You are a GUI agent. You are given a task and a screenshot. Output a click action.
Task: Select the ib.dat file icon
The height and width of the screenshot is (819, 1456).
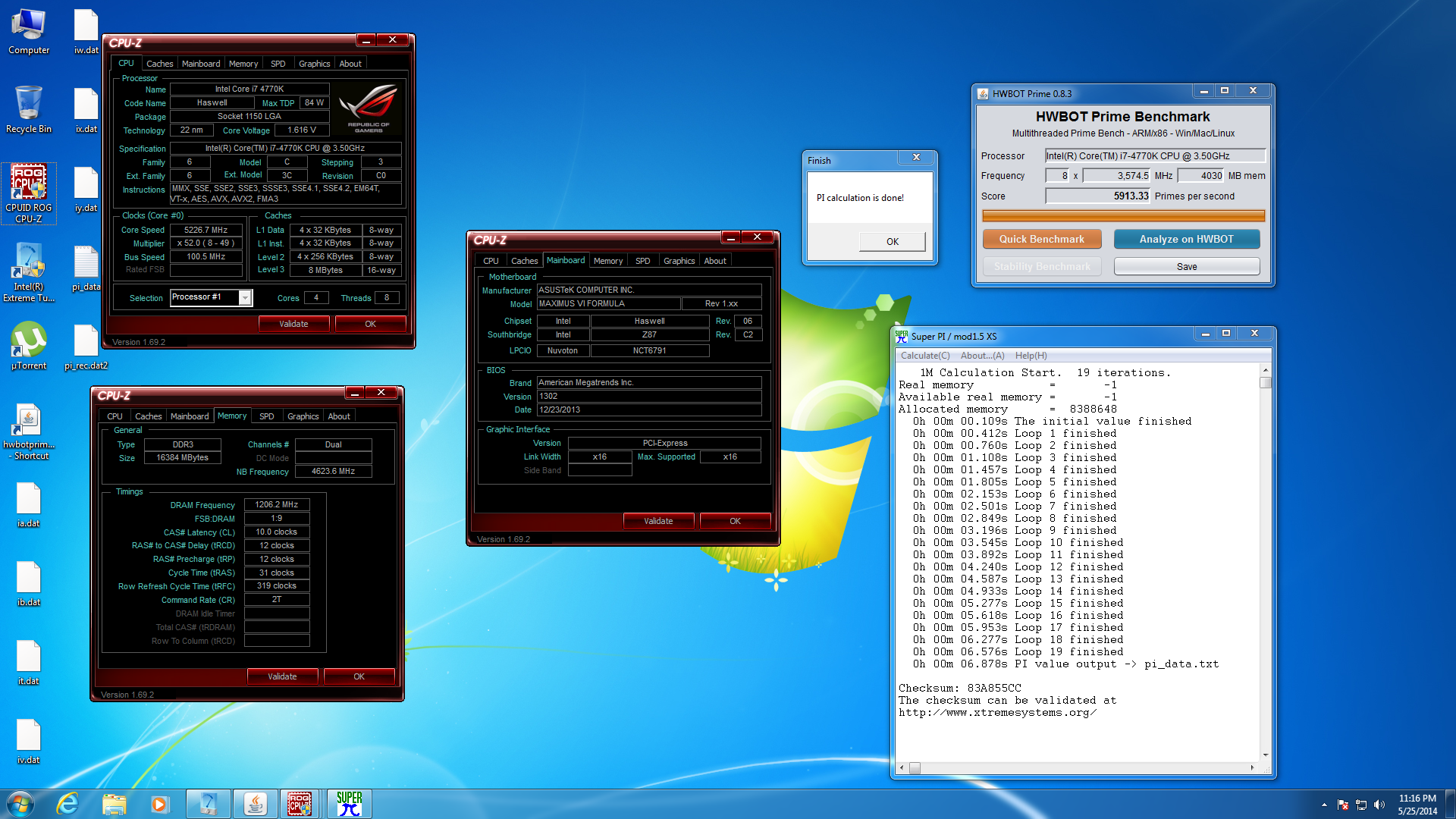coord(28,584)
